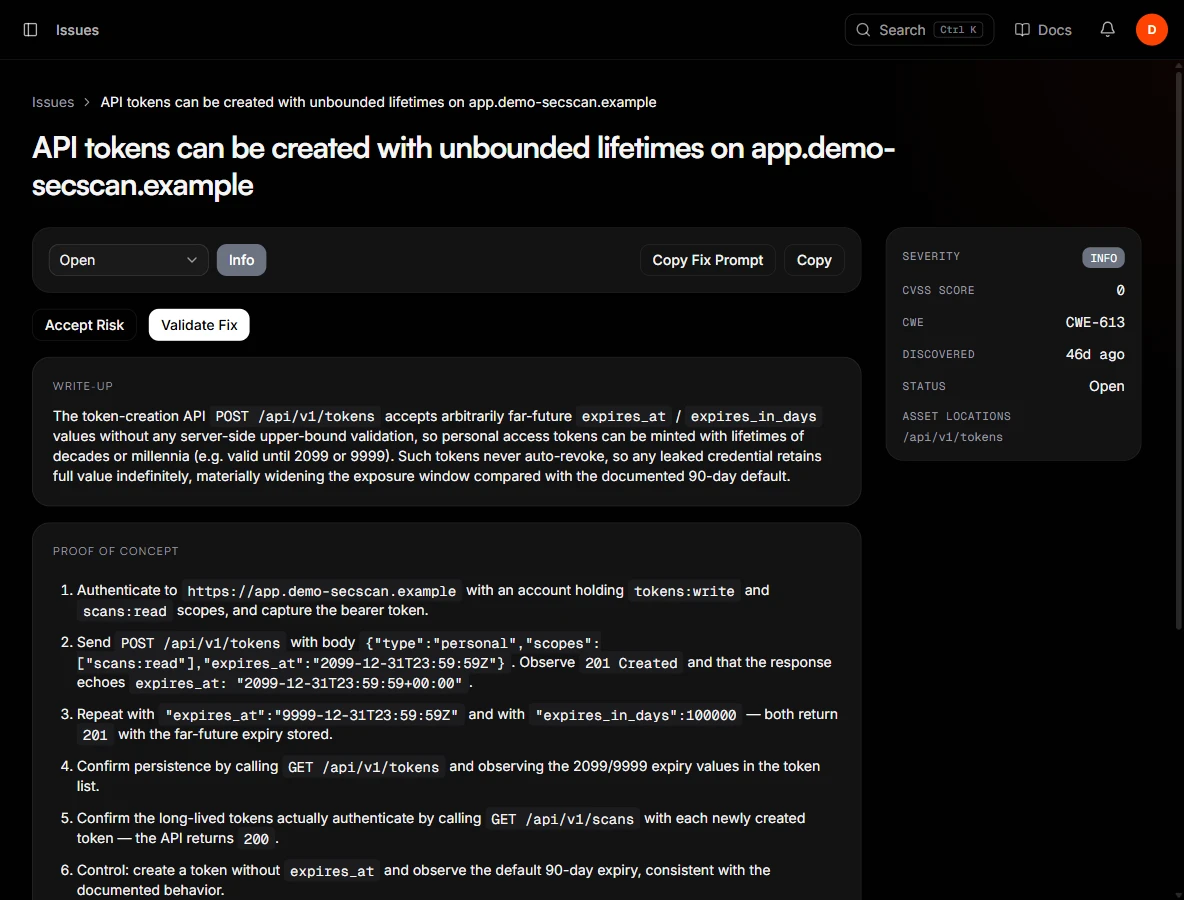This screenshot has width=1184, height=900.
Task: Click the '"expires_in_days":100000' code snippet
Action: pos(636,715)
